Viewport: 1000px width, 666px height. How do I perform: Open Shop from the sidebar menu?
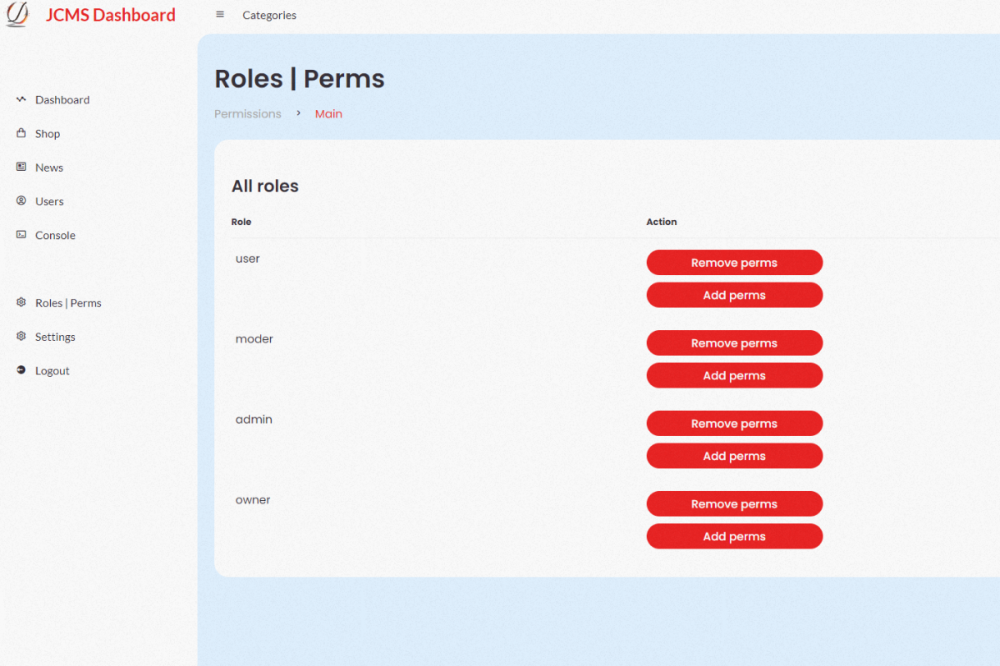click(48, 134)
